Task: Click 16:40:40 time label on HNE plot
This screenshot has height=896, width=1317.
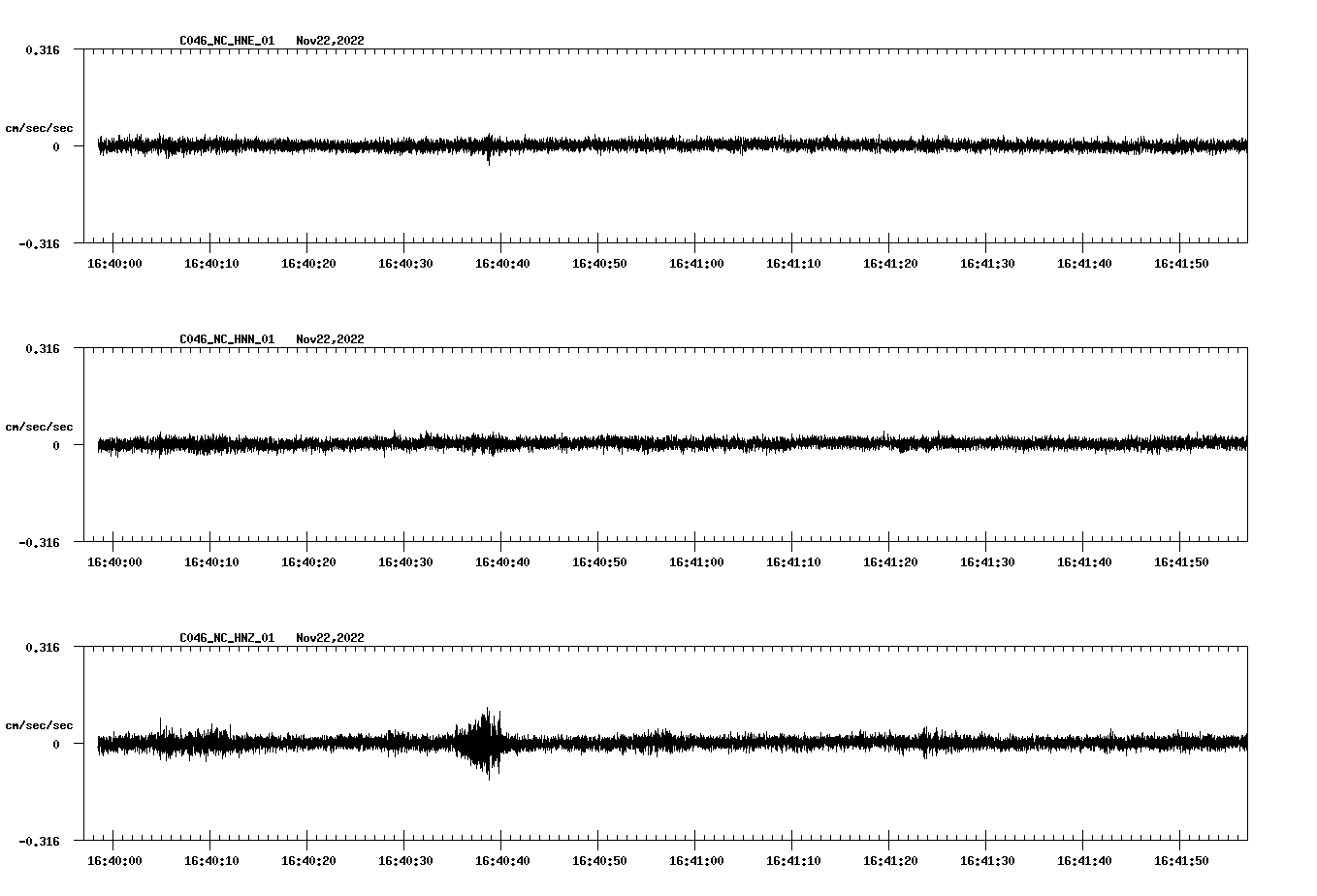Action: pos(502,264)
